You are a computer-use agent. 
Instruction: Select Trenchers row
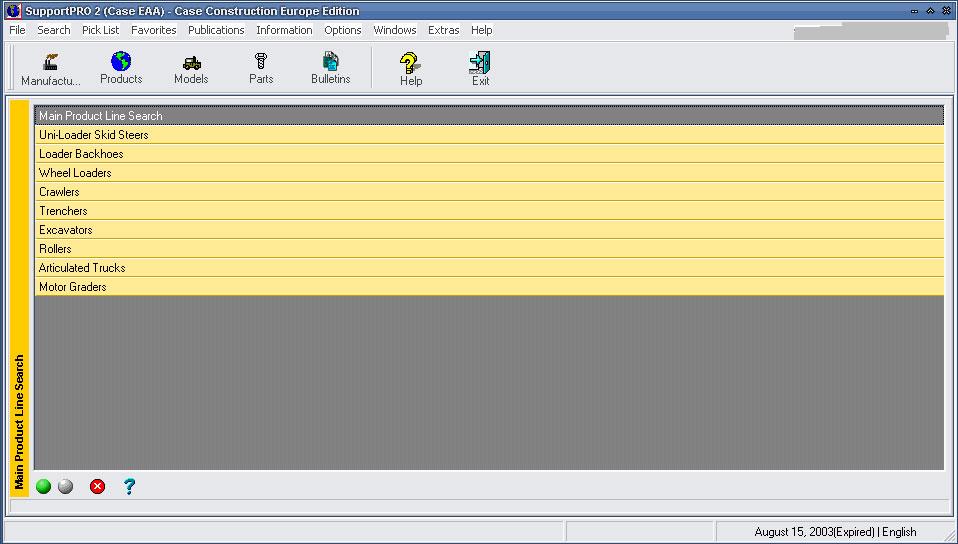[x=489, y=211]
